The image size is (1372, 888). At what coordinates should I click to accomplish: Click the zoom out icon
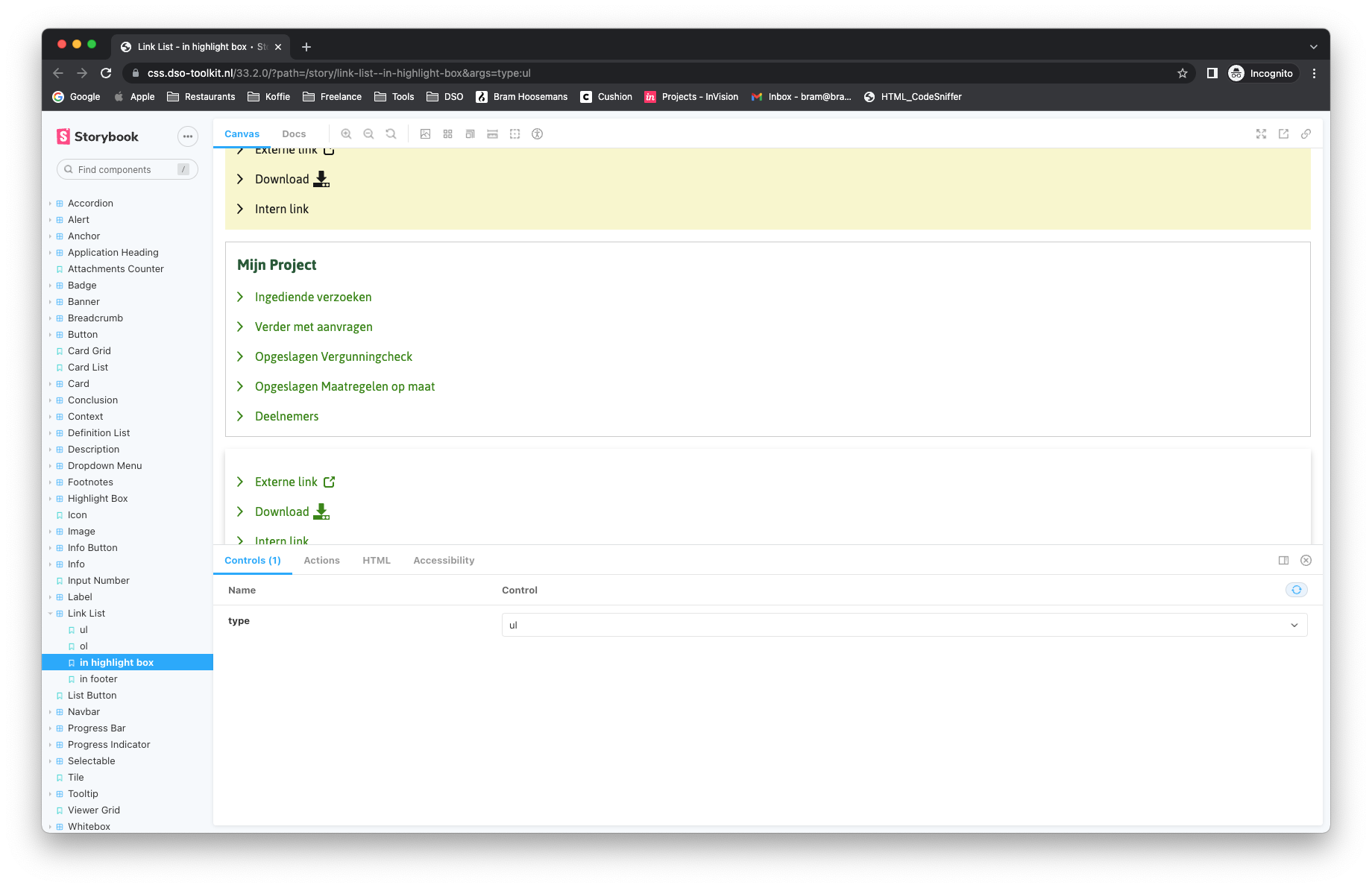click(368, 133)
